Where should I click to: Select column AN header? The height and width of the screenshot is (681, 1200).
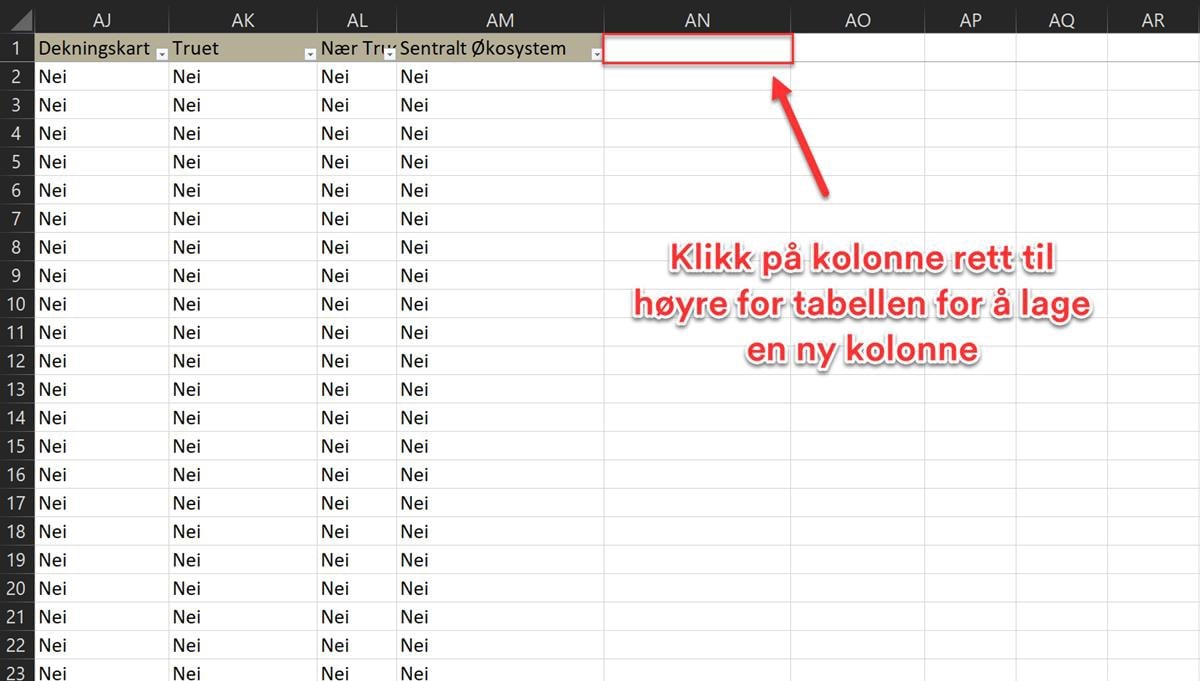[x=697, y=20]
